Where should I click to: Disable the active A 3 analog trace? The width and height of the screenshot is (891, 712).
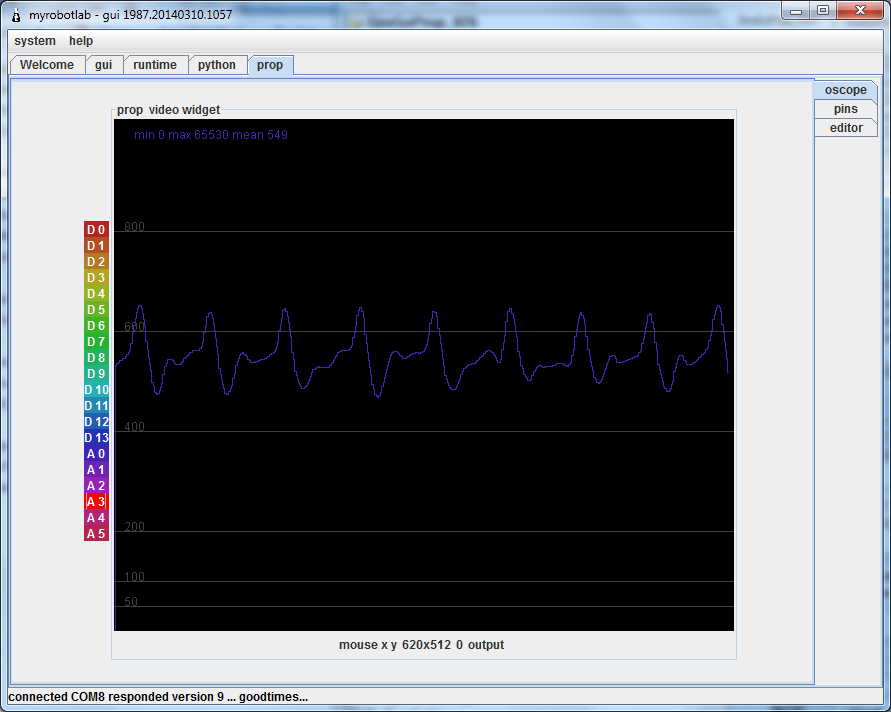click(x=96, y=502)
